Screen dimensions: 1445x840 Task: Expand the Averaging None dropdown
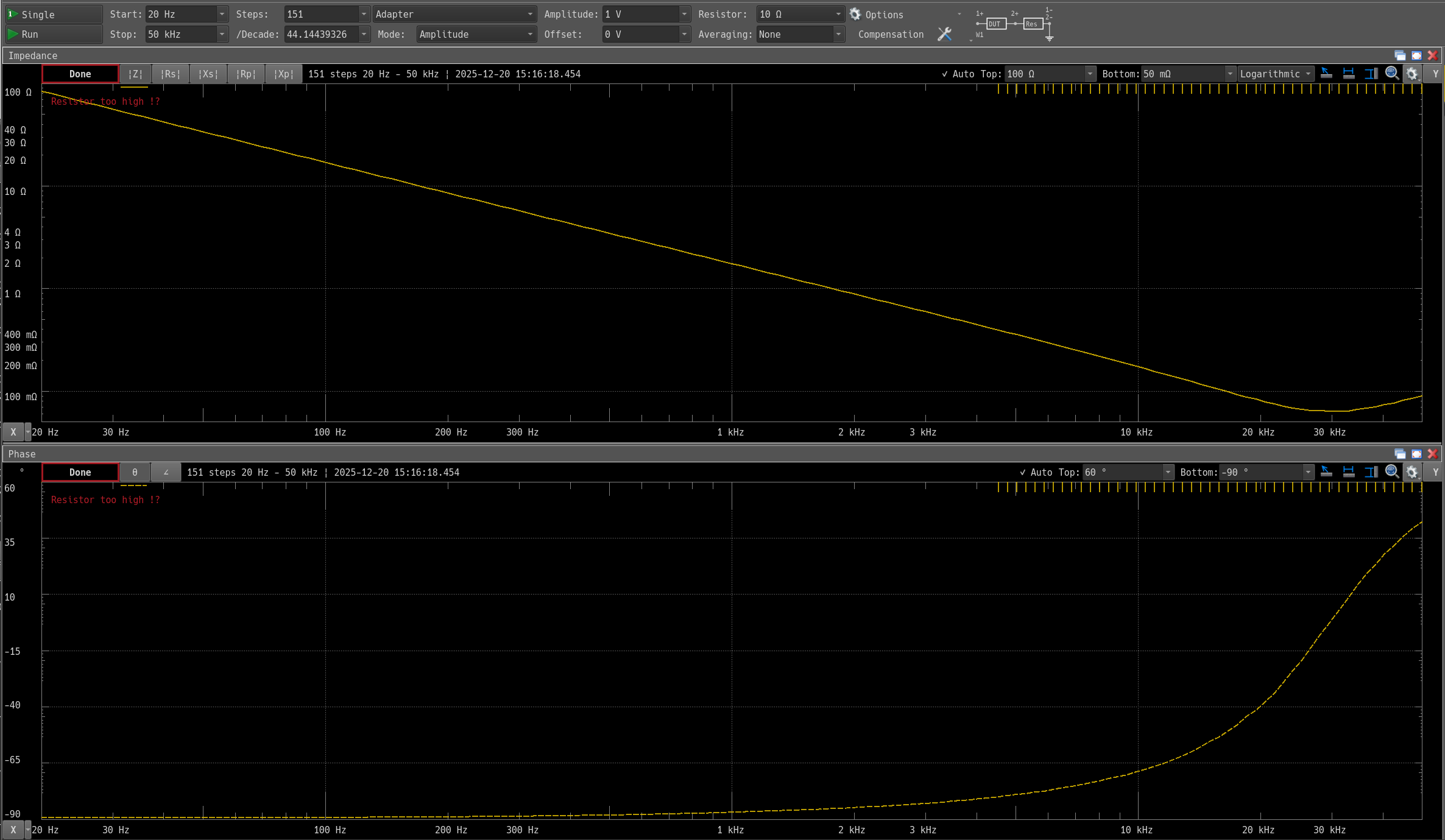pyautogui.click(x=838, y=34)
